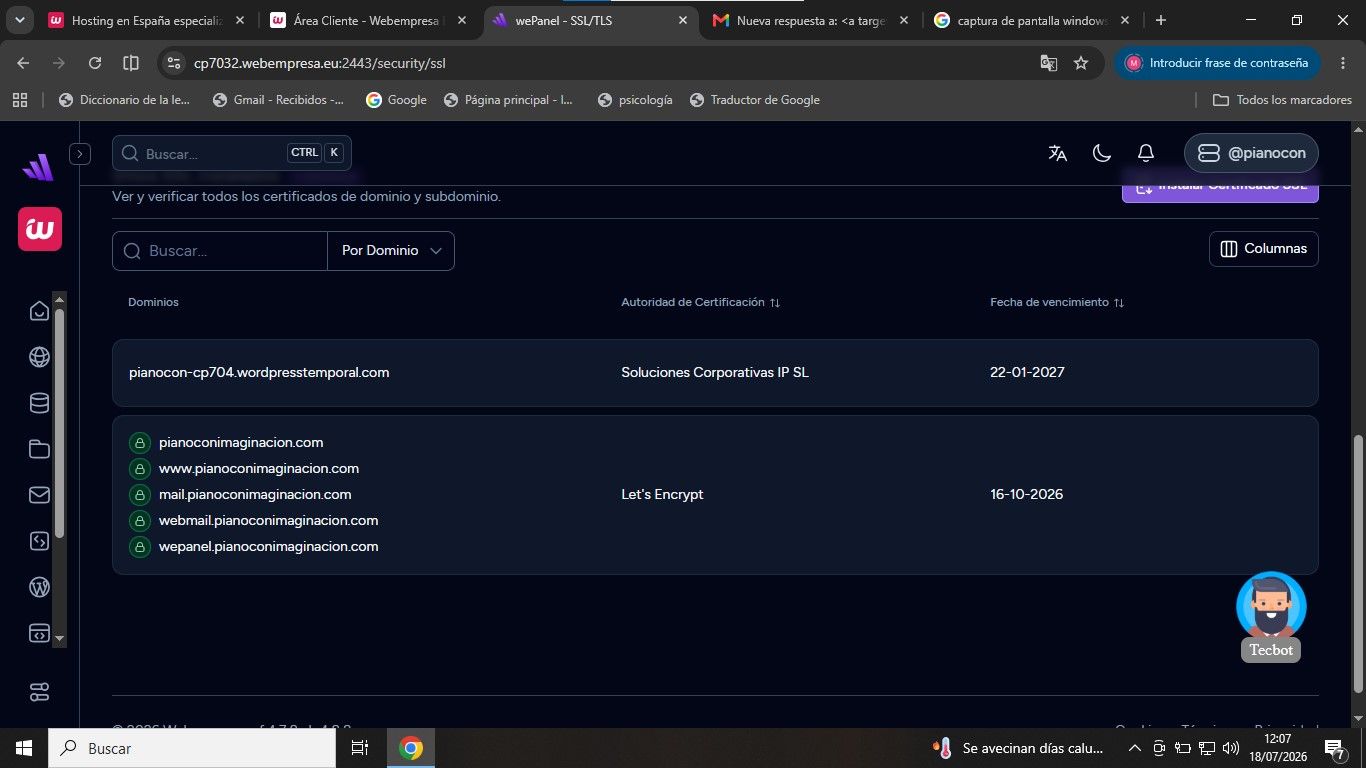Click Instalar Certificado SSL button
The image size is (1366, 768).
1220,188
